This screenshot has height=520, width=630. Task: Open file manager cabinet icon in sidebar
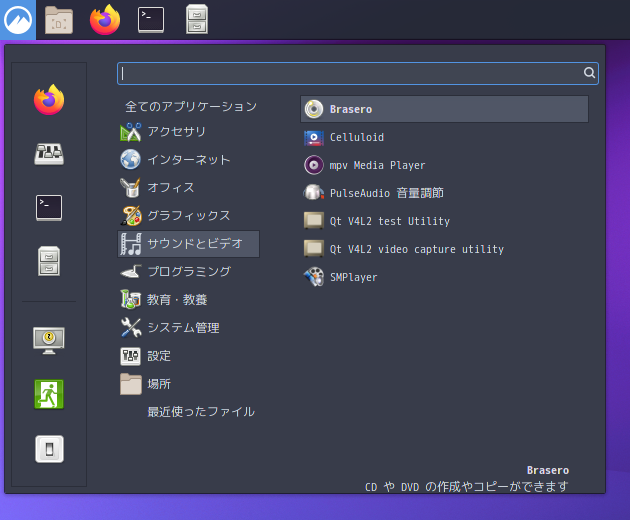(x=49, y=261)
